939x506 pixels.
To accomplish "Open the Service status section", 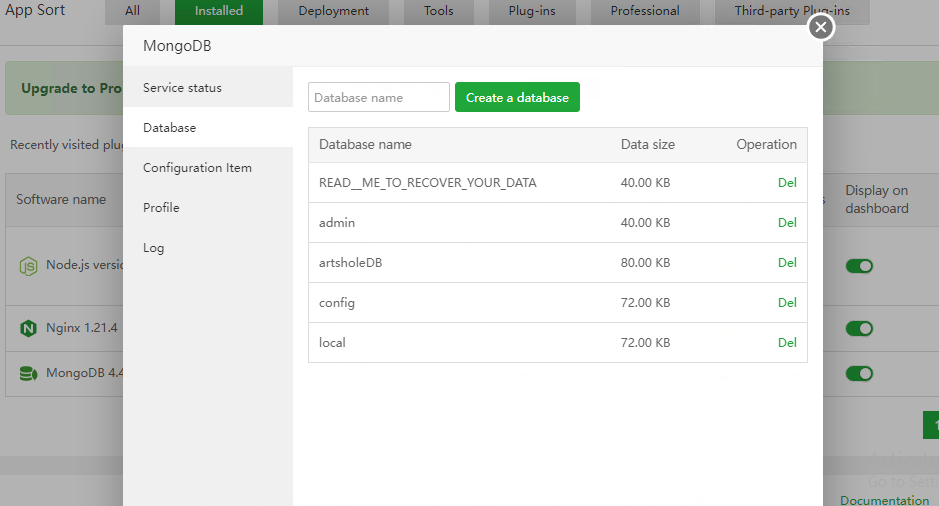I will (x=182, y=88).
